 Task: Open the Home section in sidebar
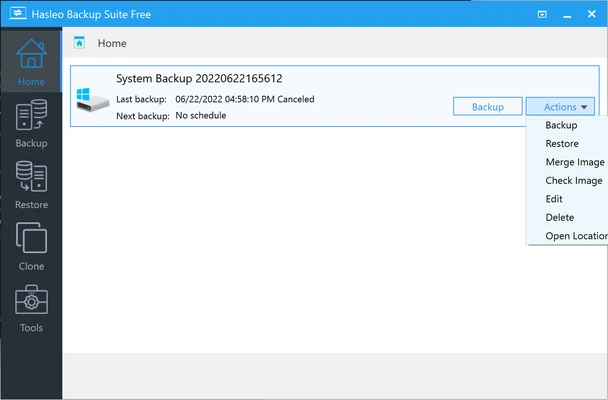point(31,61)
